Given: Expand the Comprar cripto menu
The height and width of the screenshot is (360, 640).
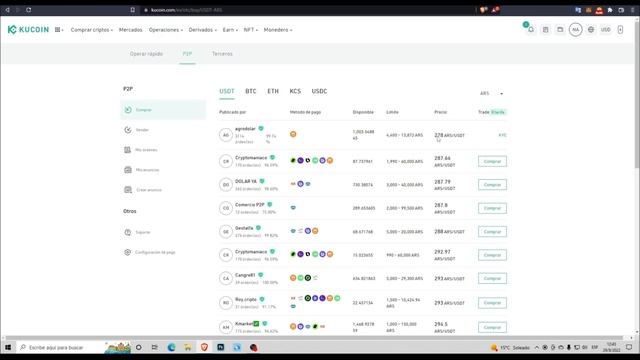Looking at the screenshot, I should tap(91, 30).
